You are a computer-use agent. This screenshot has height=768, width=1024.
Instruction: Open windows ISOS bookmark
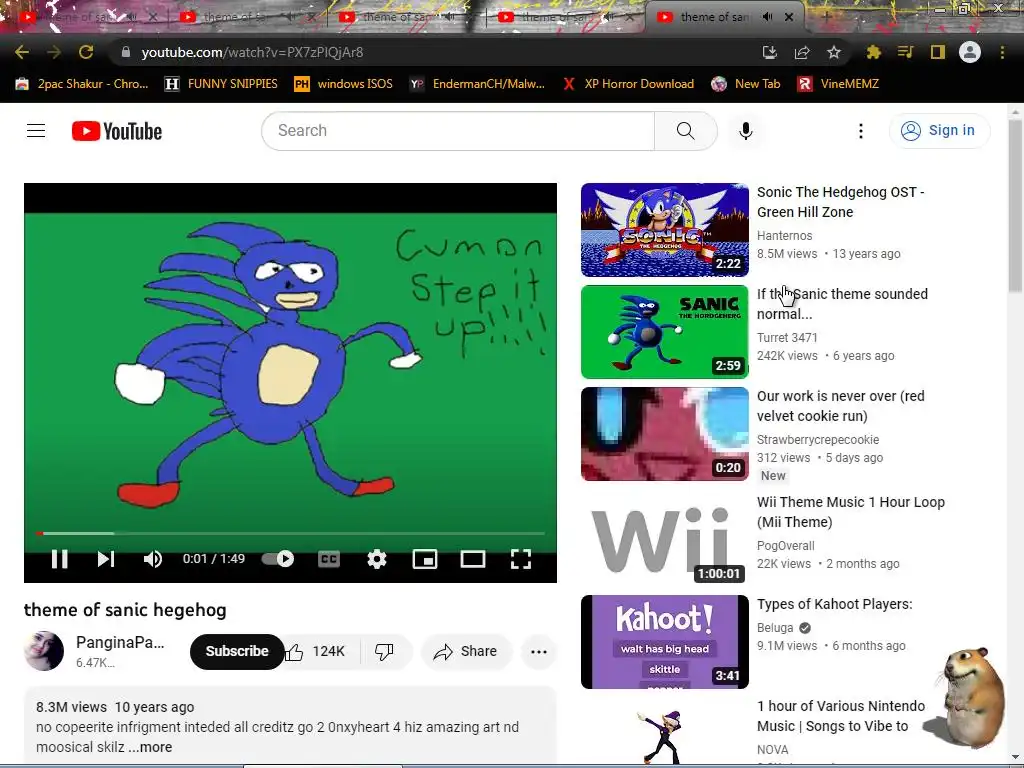(344, 84)
